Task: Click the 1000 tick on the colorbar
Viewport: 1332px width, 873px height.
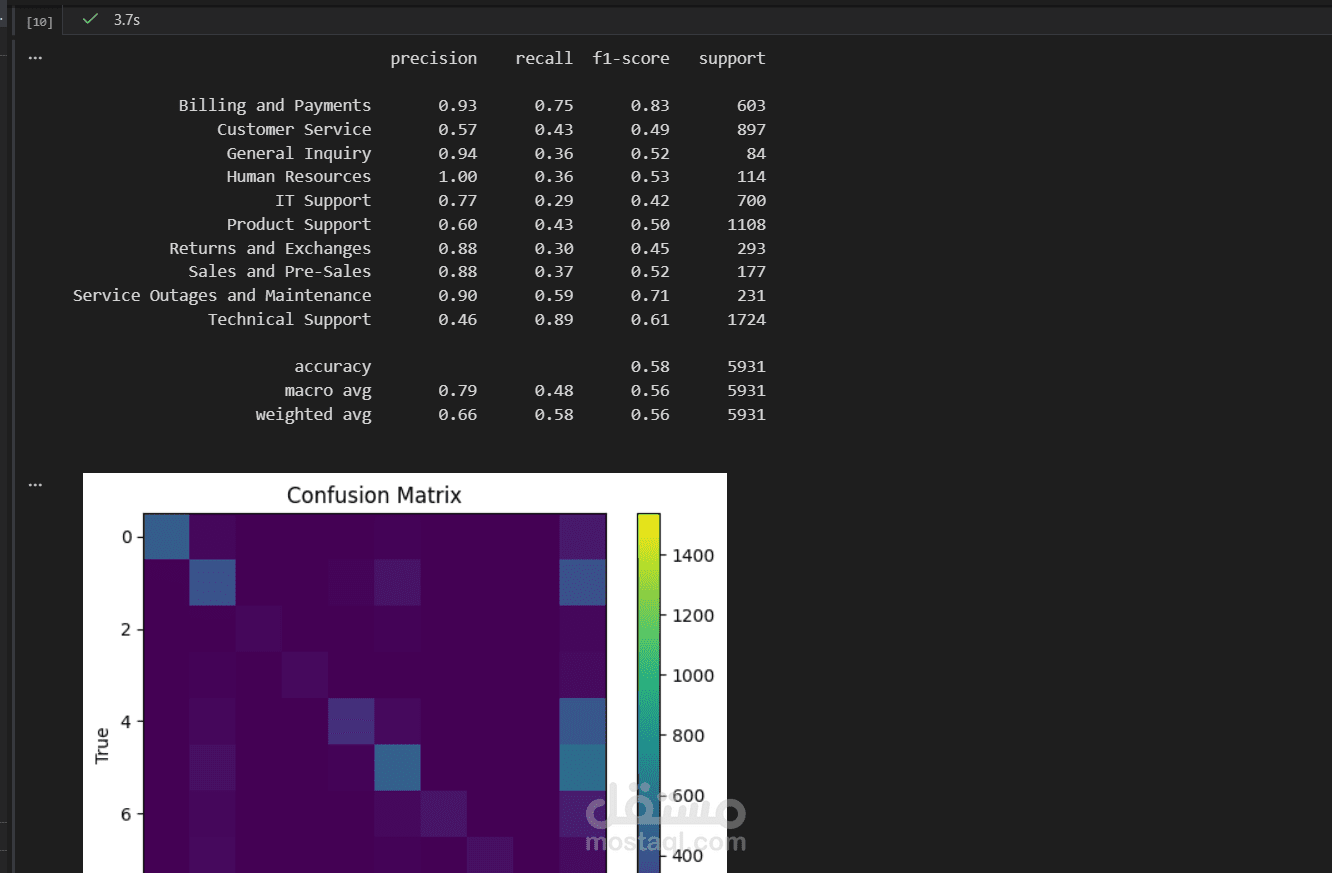Action: (694, 676)
